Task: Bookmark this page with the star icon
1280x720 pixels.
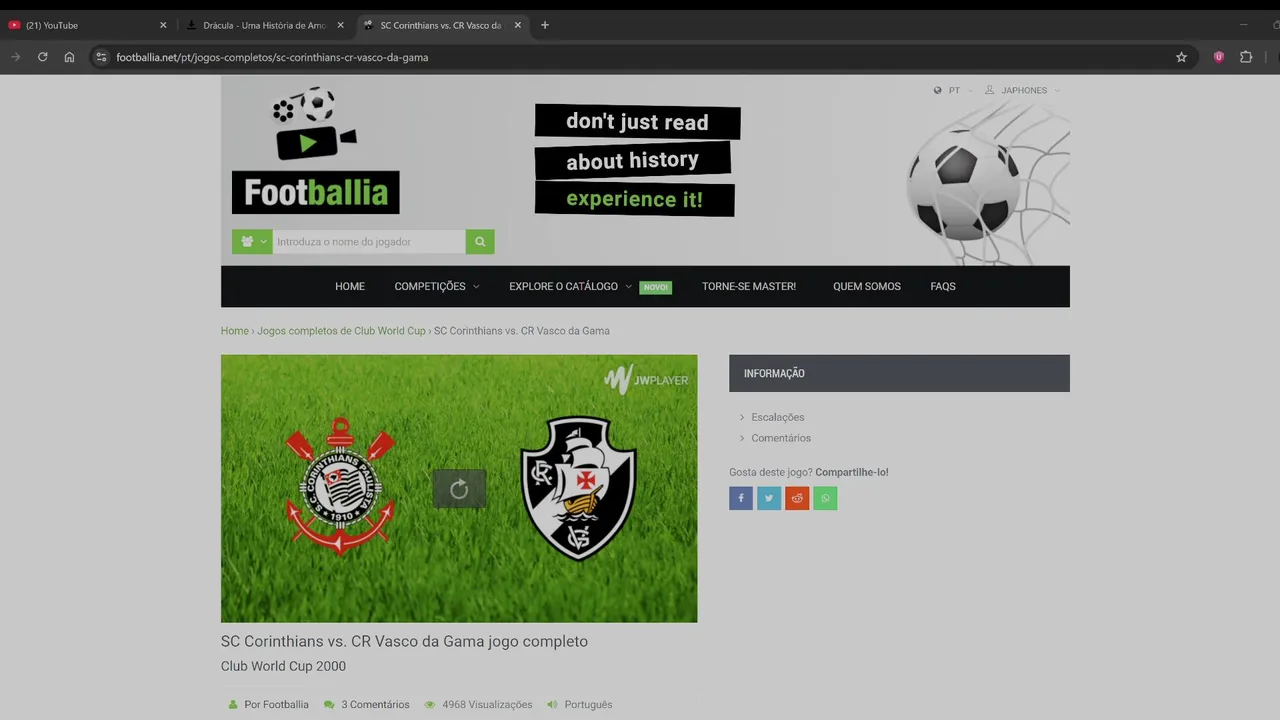Action: (x=1181, y=57)
